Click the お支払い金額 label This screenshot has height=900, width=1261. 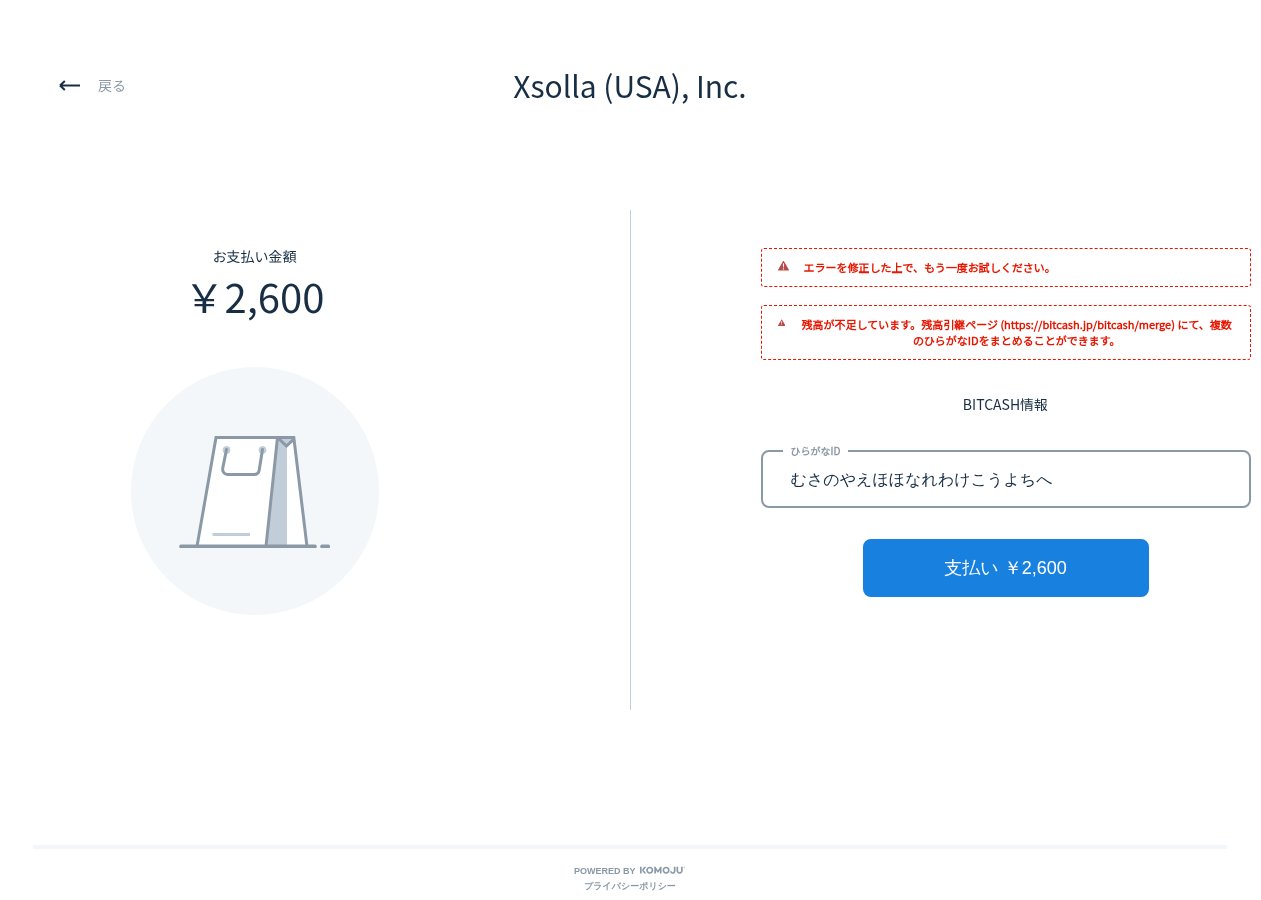(255, 257)
